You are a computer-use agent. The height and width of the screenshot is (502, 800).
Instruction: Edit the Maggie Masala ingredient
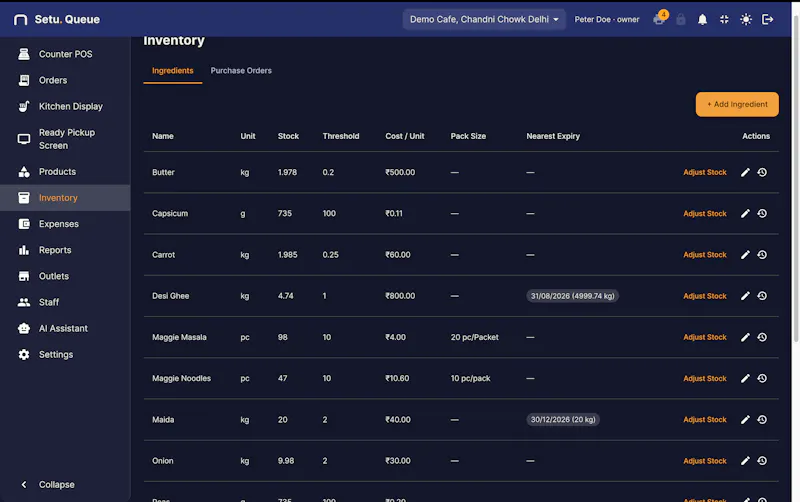coord(745,337)
